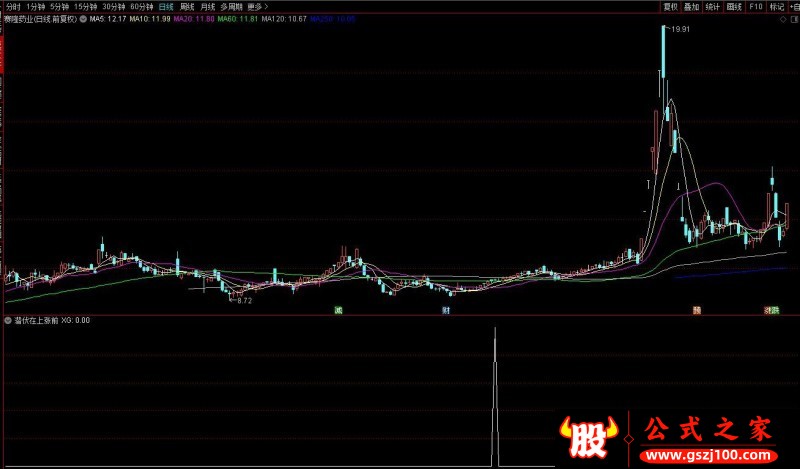Add the stock to watchlist with +自
Viewport: 800px width, 469px height.
click(x=794, y=7)
